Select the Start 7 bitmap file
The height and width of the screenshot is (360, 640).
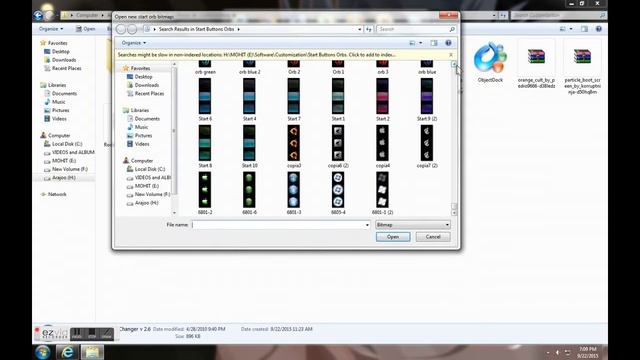click(x=293, y=96)
